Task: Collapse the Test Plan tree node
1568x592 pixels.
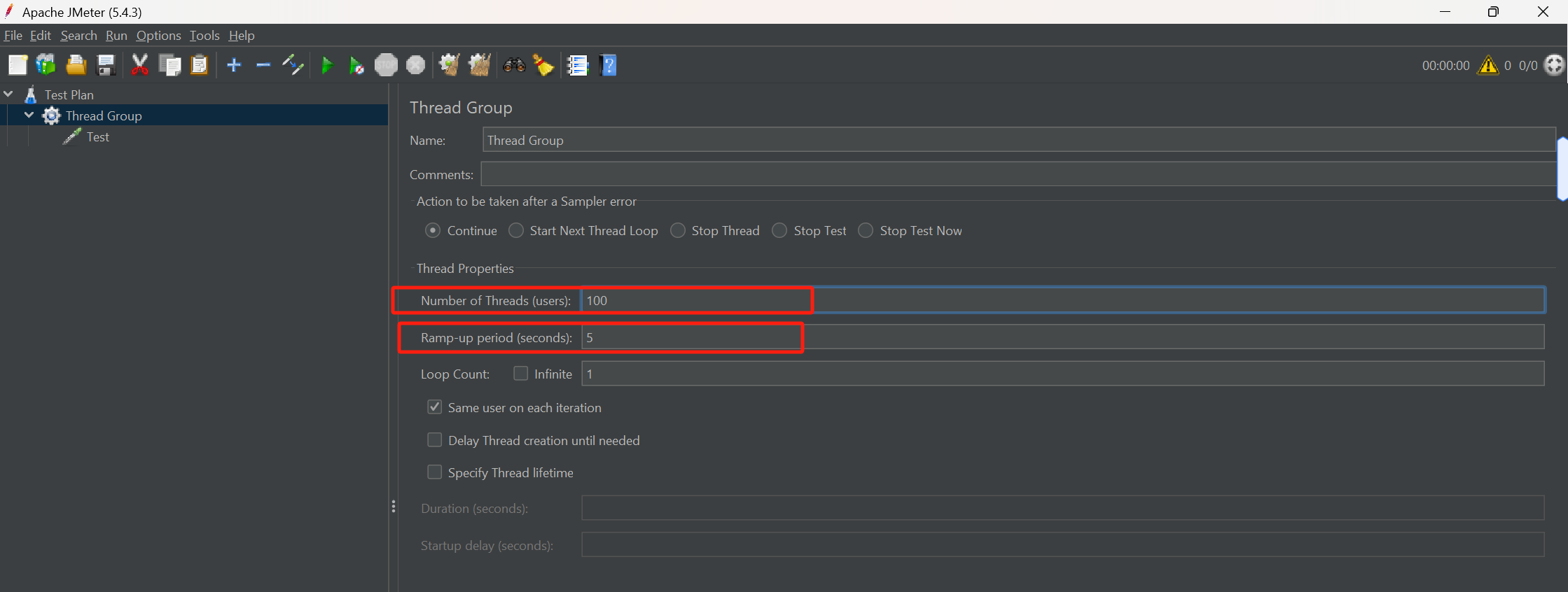Action: pyautogui.click(x=8, y=94)
